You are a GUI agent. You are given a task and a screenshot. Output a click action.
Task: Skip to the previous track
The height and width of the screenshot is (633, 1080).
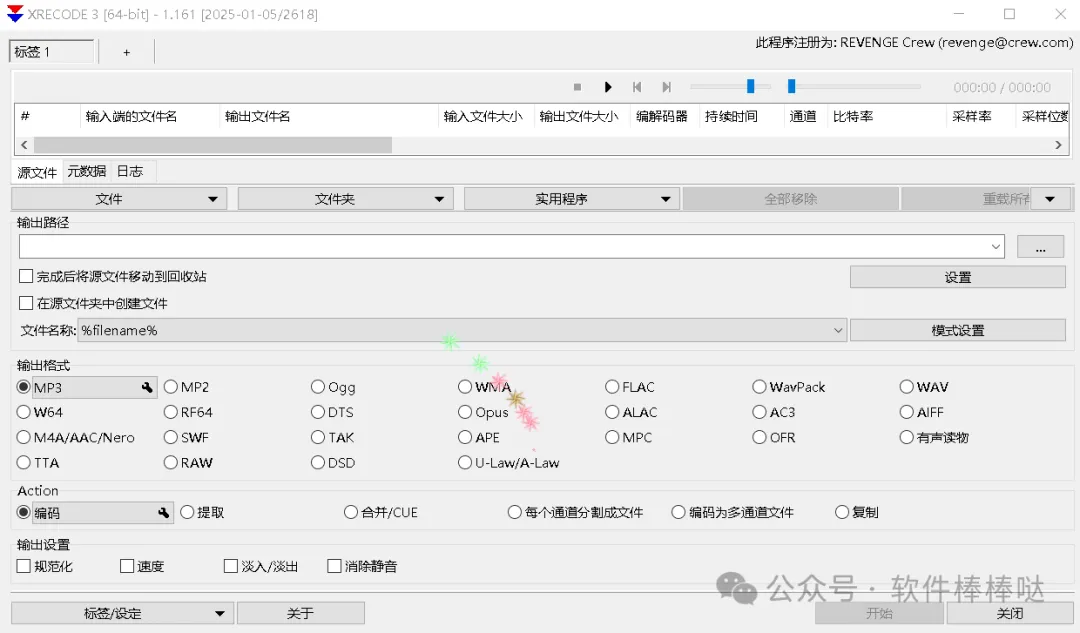coord(637,87)
